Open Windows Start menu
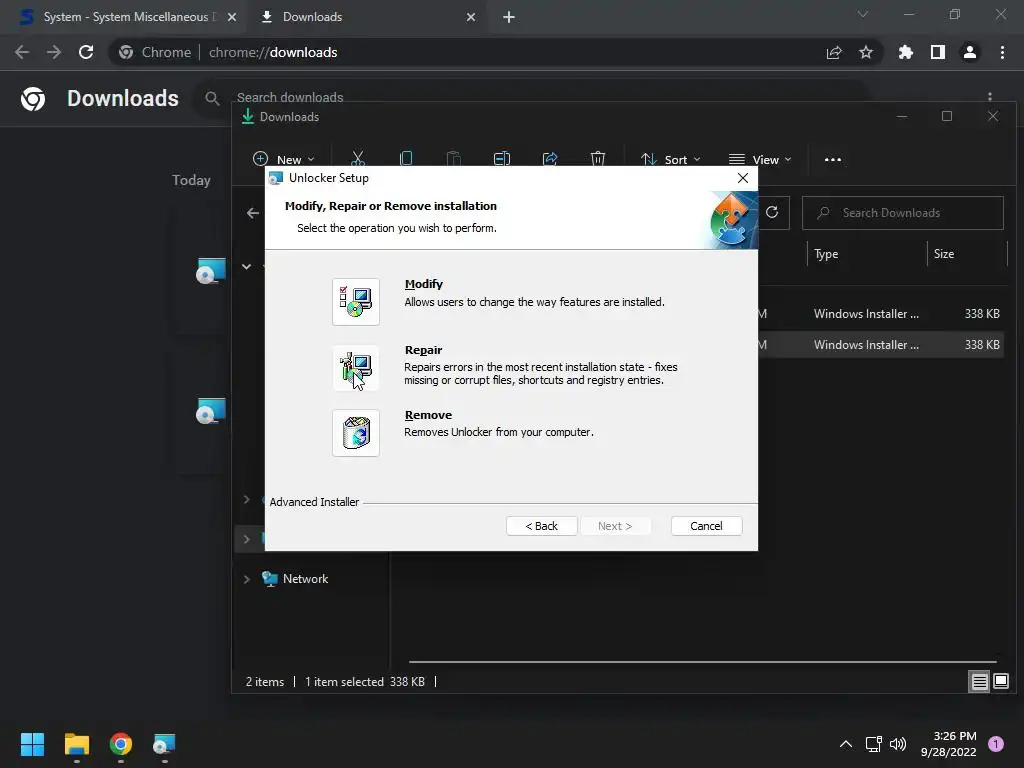1024x768 pixels. click(32, 744)
